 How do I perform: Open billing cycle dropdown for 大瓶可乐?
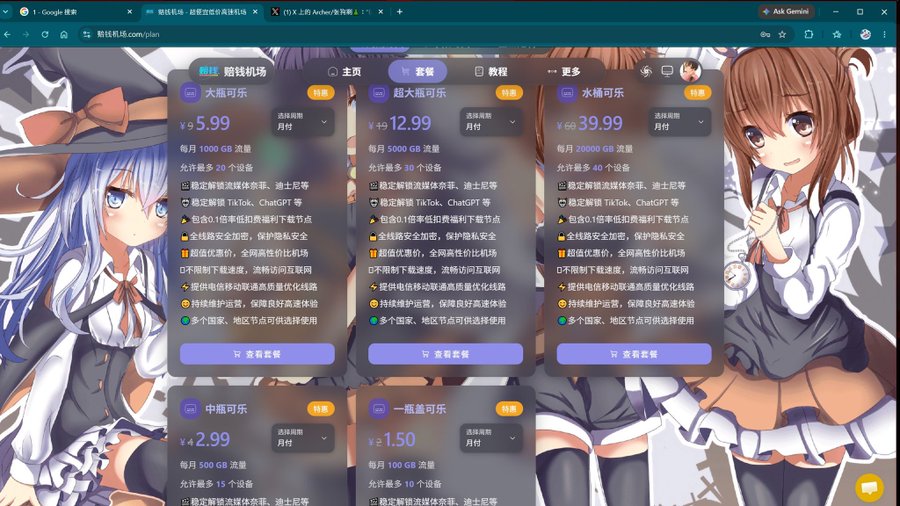pos(302,122)
